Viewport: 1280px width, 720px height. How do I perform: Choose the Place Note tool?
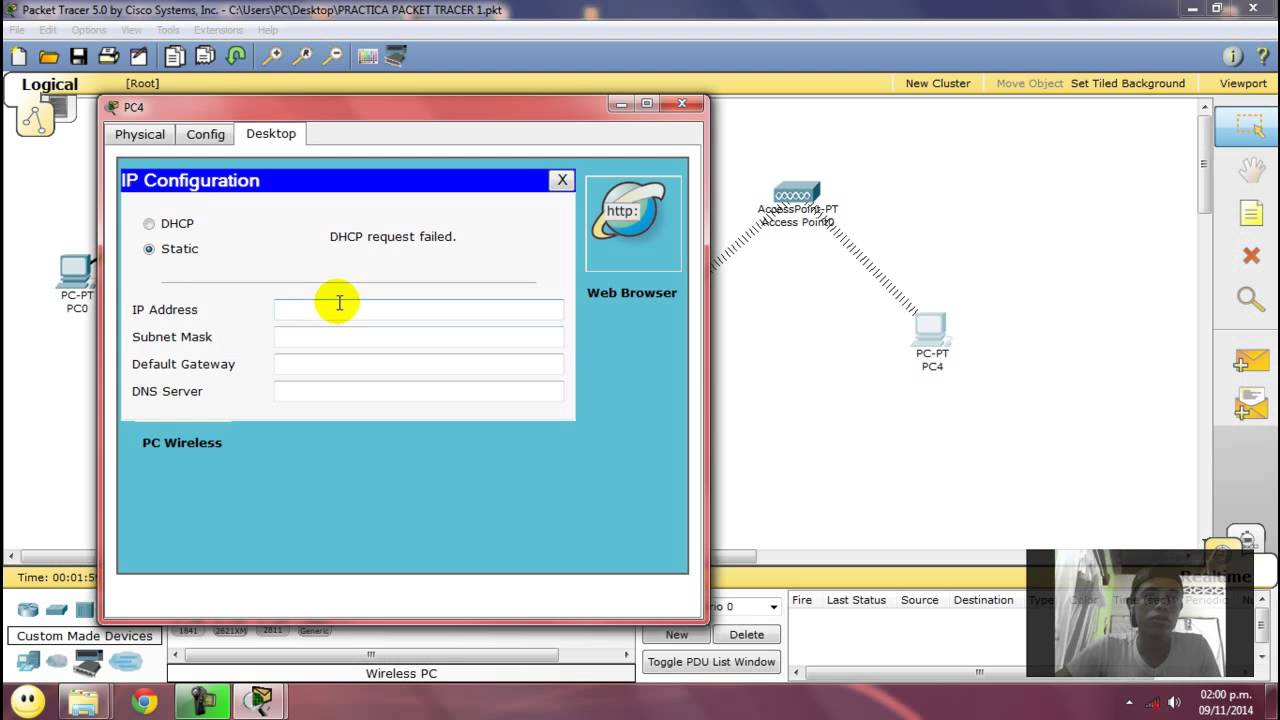tap(1251, 213)
